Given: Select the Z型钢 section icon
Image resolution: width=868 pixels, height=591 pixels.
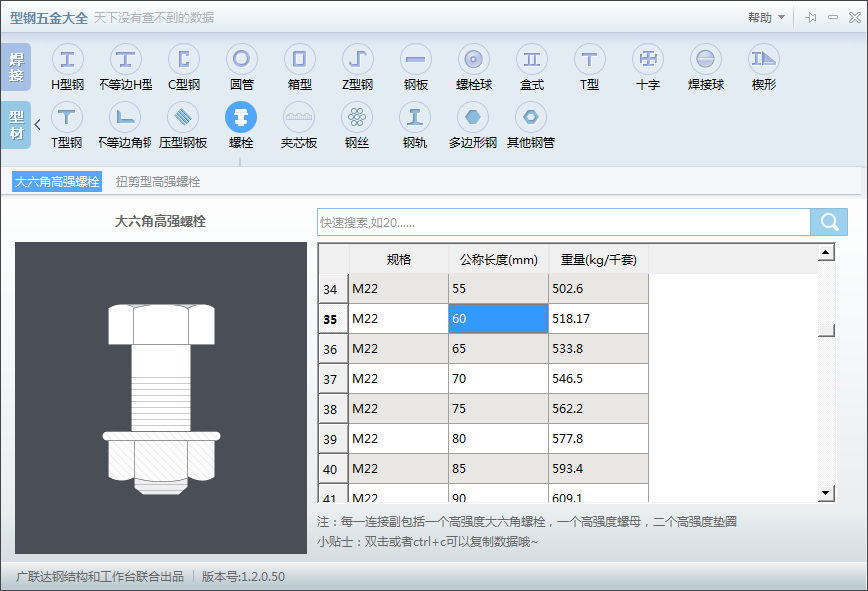Looking at the screenshot, I should 358,59.
